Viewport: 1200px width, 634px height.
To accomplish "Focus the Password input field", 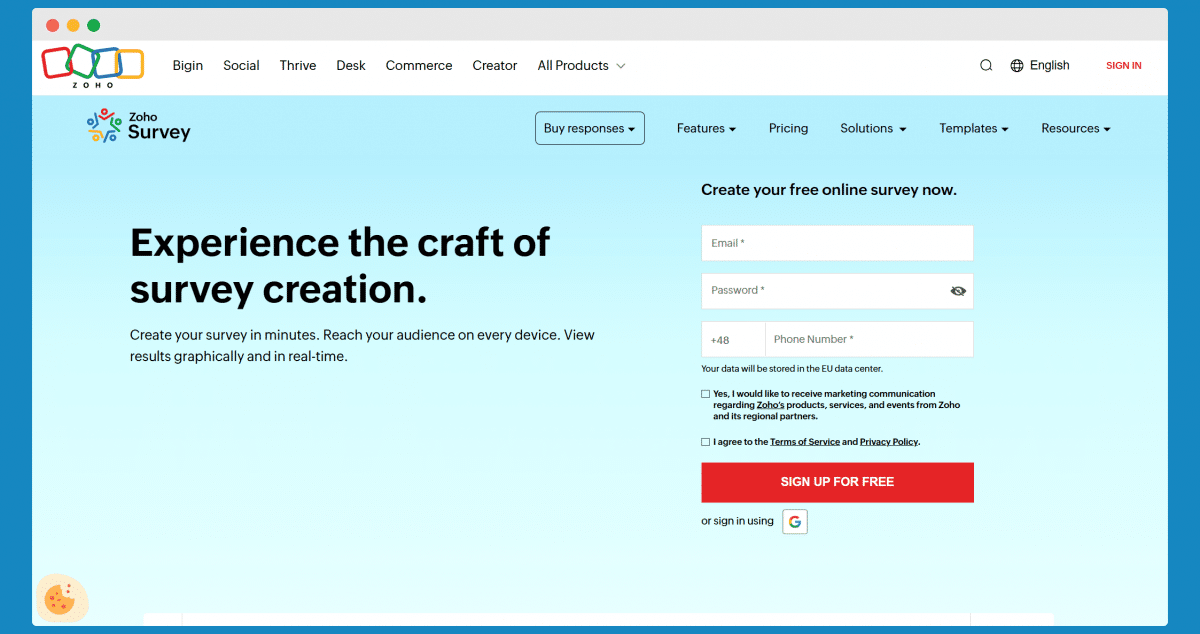I will pos(837,291).
